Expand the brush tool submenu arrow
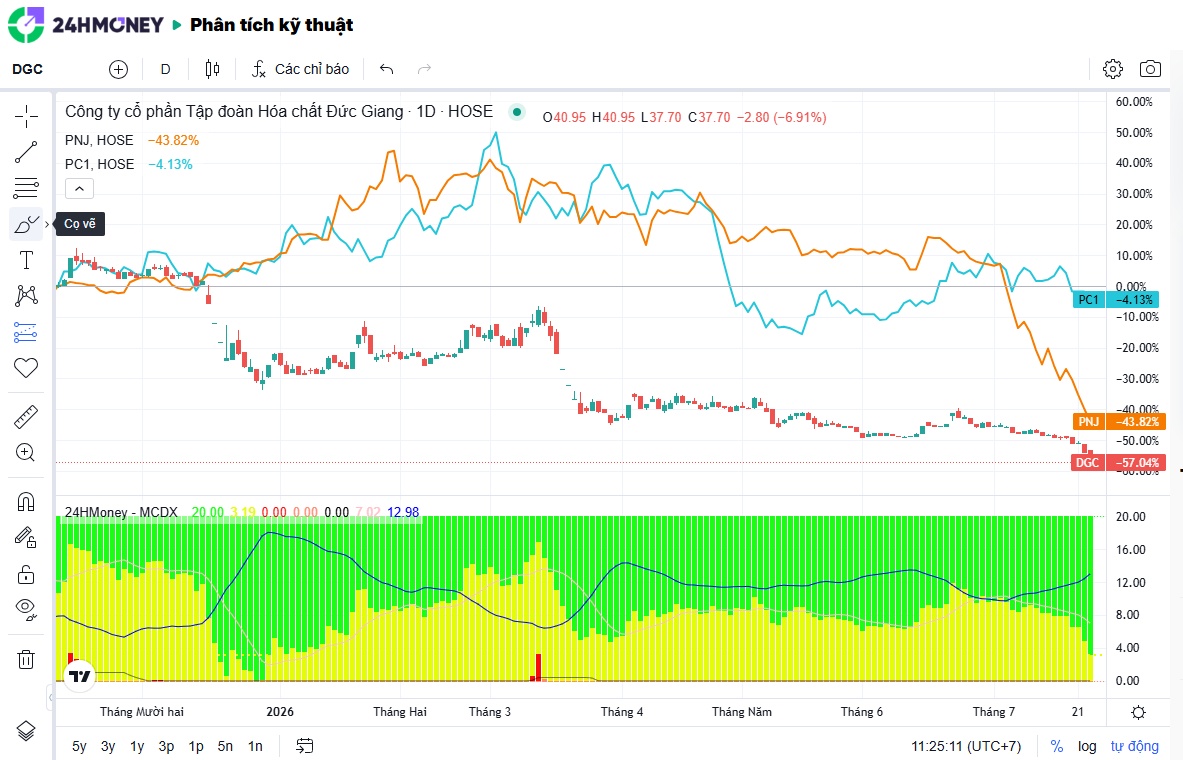 click(x=47, y=224)
